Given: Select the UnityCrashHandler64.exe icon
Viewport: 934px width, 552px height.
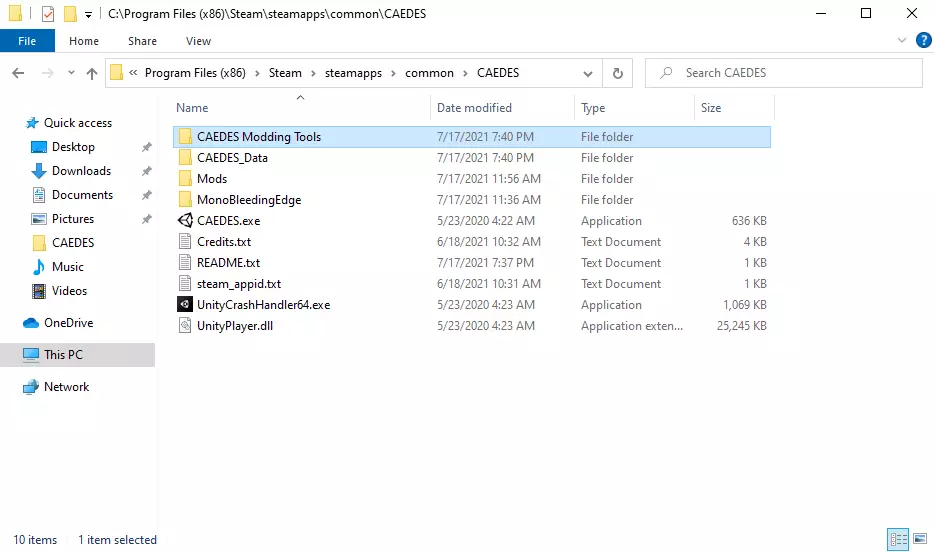Looking at the screenshot, I should coord(185,304).
